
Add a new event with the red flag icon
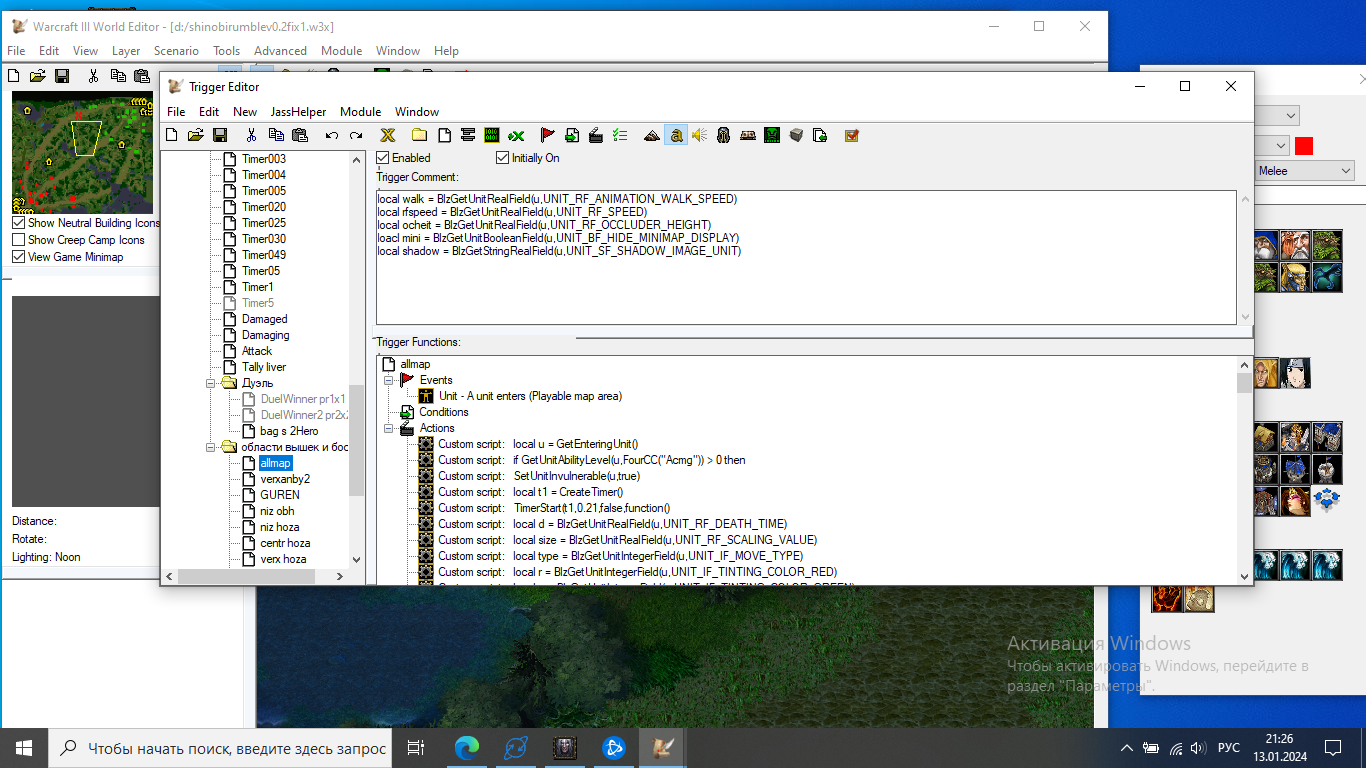(547, 136)
